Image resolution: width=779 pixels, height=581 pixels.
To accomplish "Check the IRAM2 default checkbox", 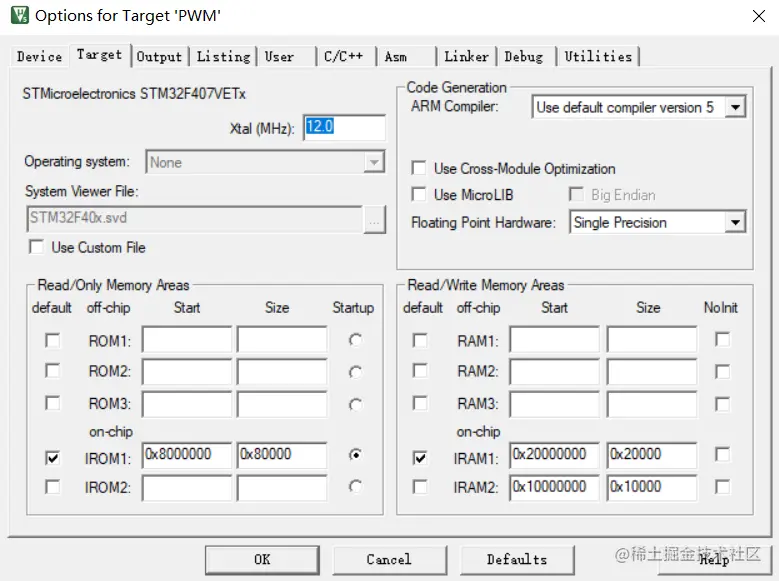I will [420, 487].
